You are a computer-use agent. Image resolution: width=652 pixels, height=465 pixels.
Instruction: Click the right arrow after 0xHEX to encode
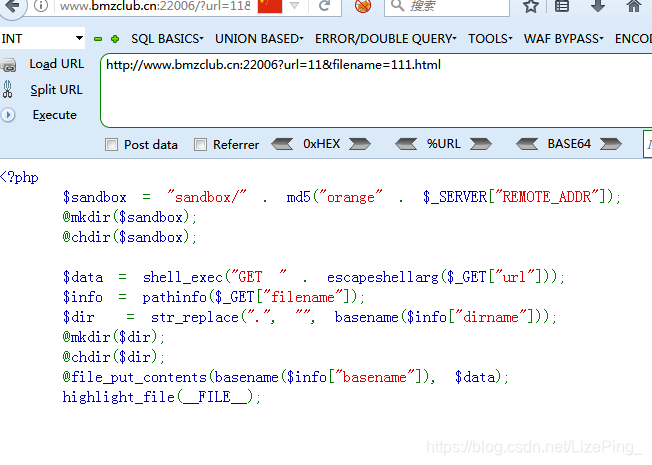[360, 144]
